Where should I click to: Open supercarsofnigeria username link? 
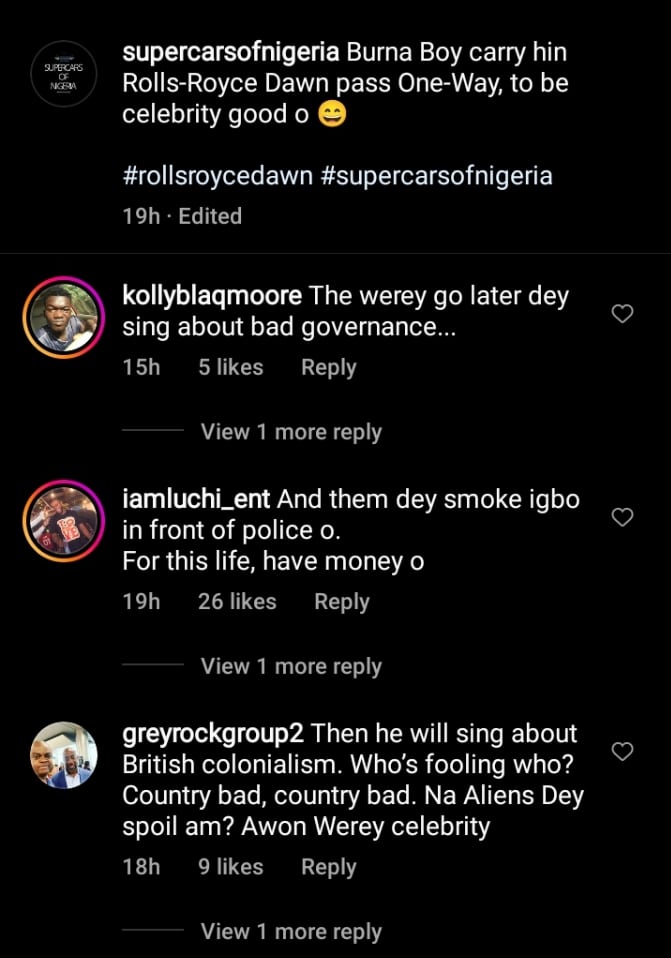[231, 53]
